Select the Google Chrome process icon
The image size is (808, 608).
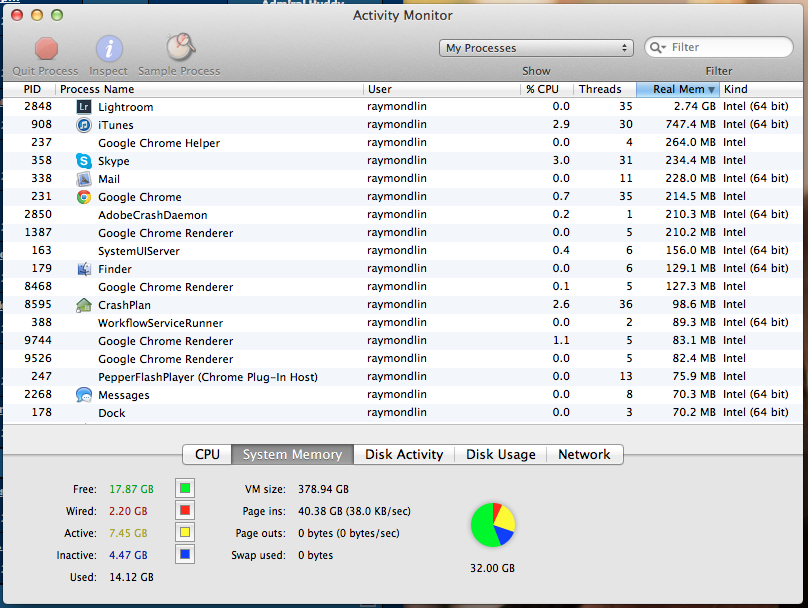point(84,197)
